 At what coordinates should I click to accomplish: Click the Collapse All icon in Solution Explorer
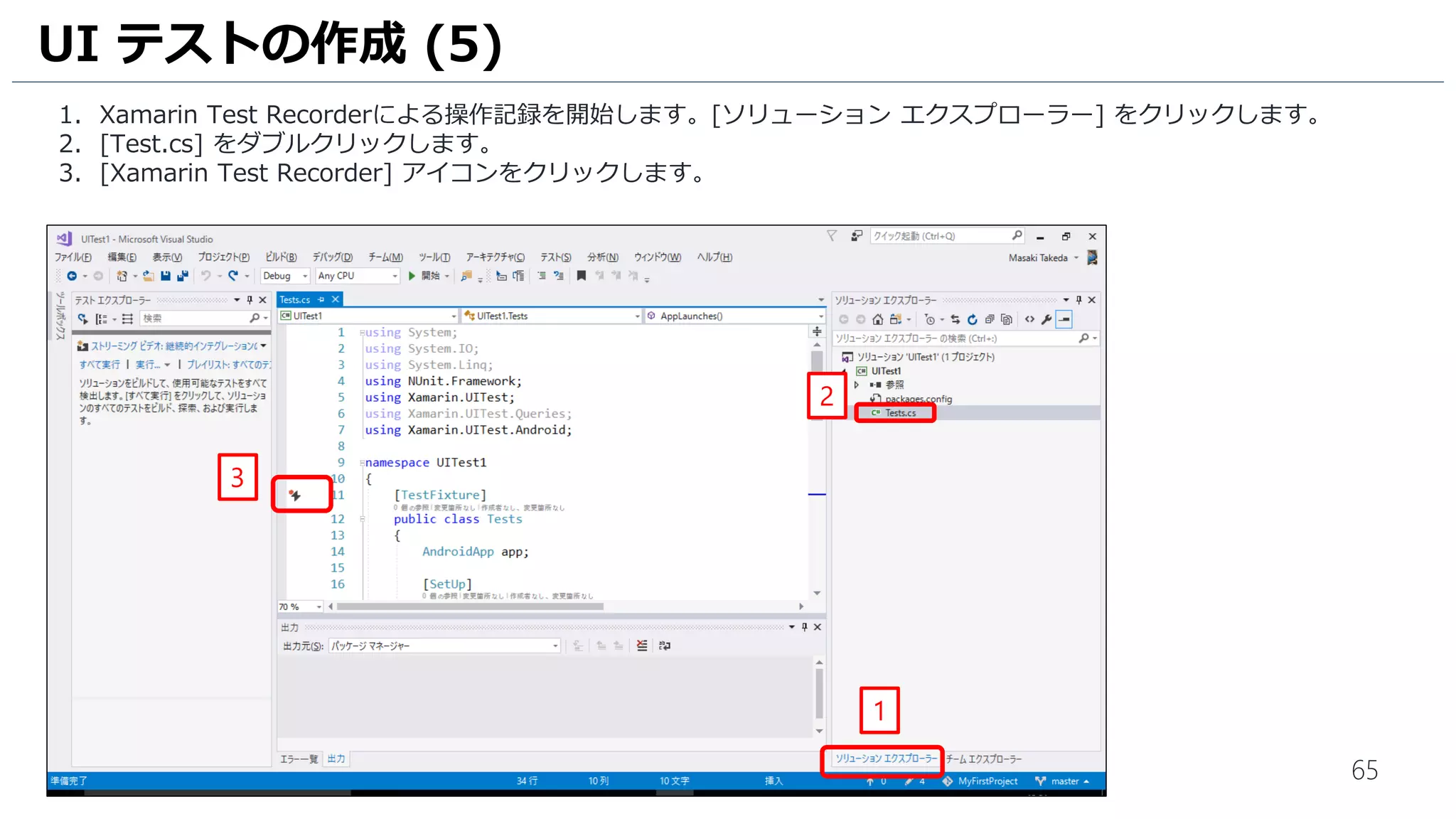pos(990,320)
